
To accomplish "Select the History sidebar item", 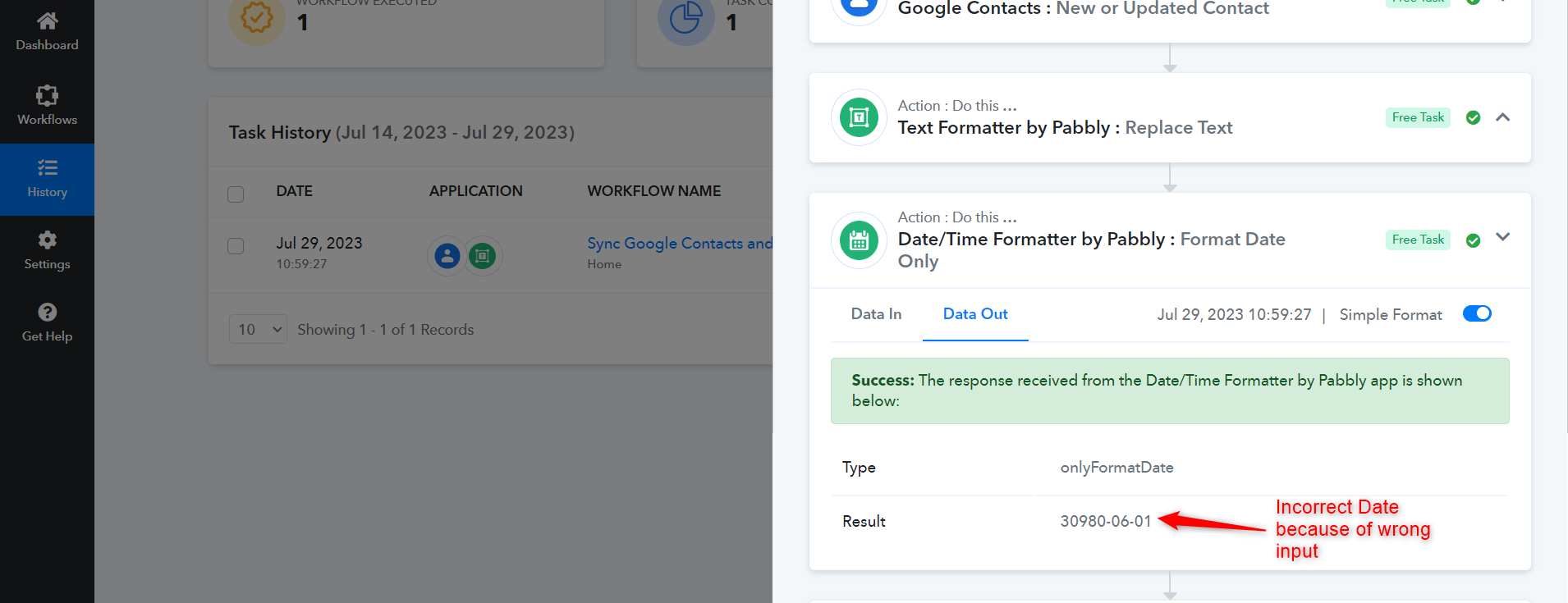I will tap(47, 179).
